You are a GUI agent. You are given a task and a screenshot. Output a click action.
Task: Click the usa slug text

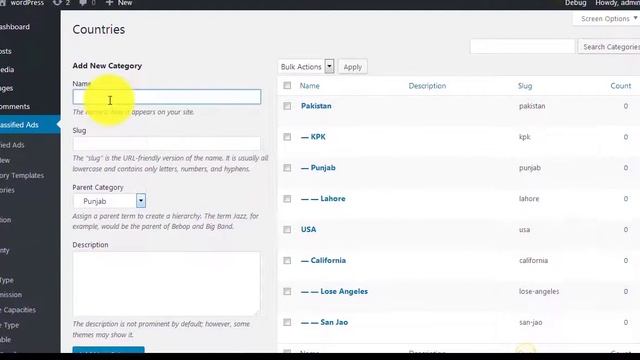point(524,230)
